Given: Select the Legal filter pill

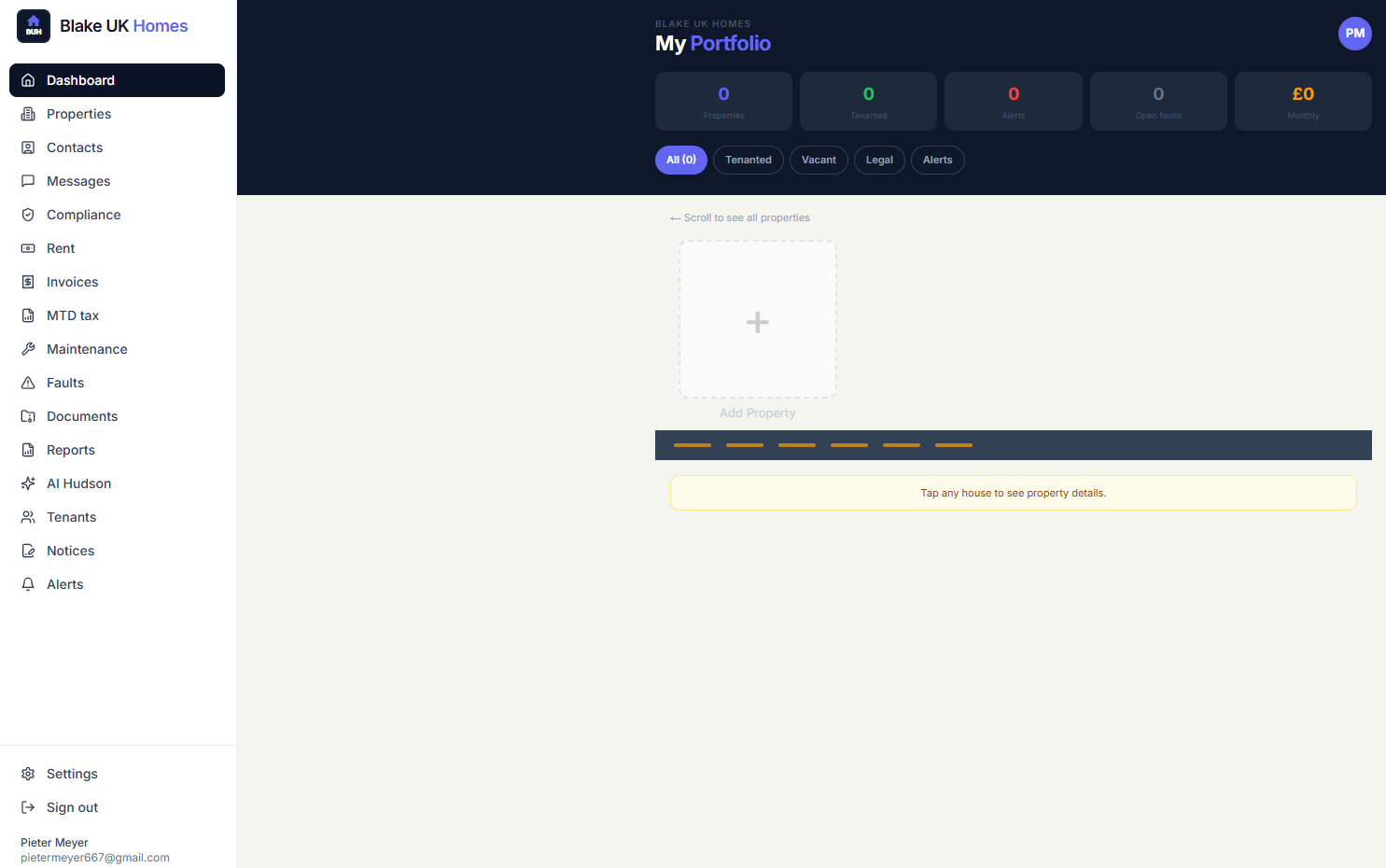Looking at the screenshot, I should (879, 160).
